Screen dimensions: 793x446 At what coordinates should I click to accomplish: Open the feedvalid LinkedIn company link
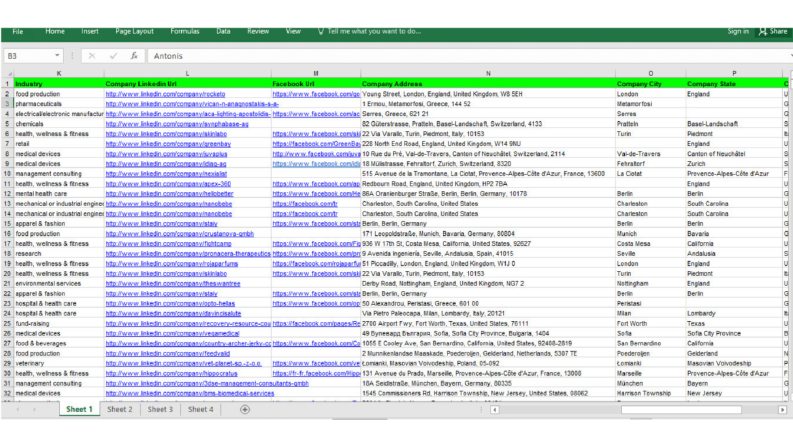click(168, 353)
